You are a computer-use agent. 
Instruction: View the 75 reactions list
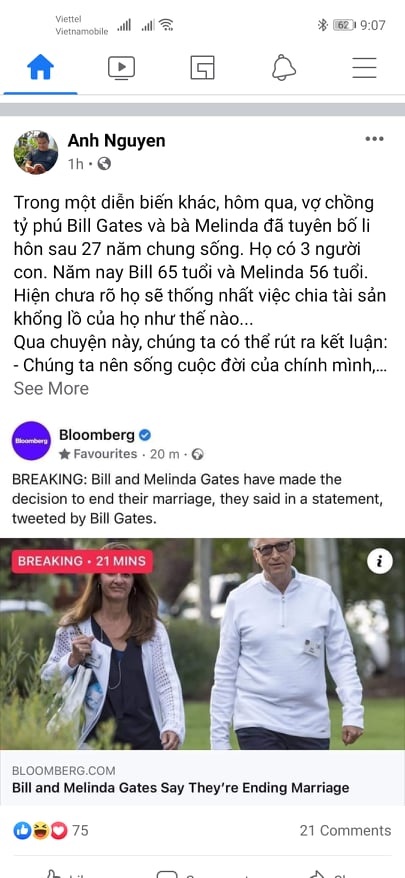coord(50,830)
